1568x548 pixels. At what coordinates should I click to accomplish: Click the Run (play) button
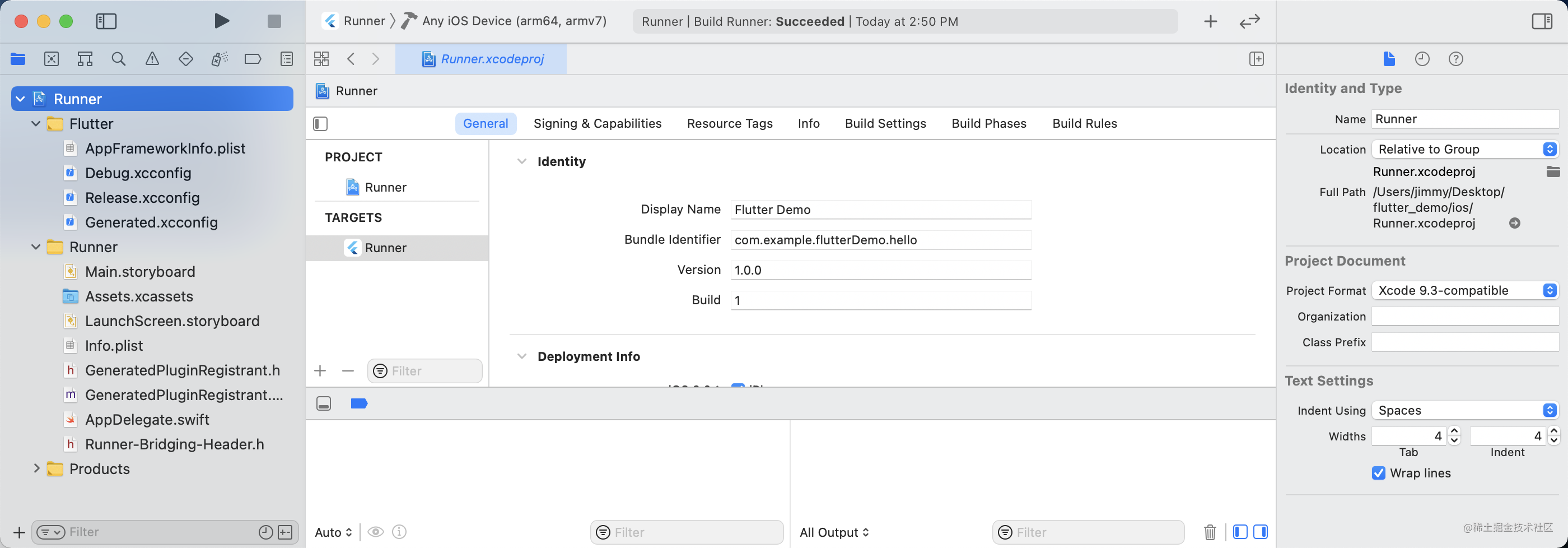click(222, 21)
